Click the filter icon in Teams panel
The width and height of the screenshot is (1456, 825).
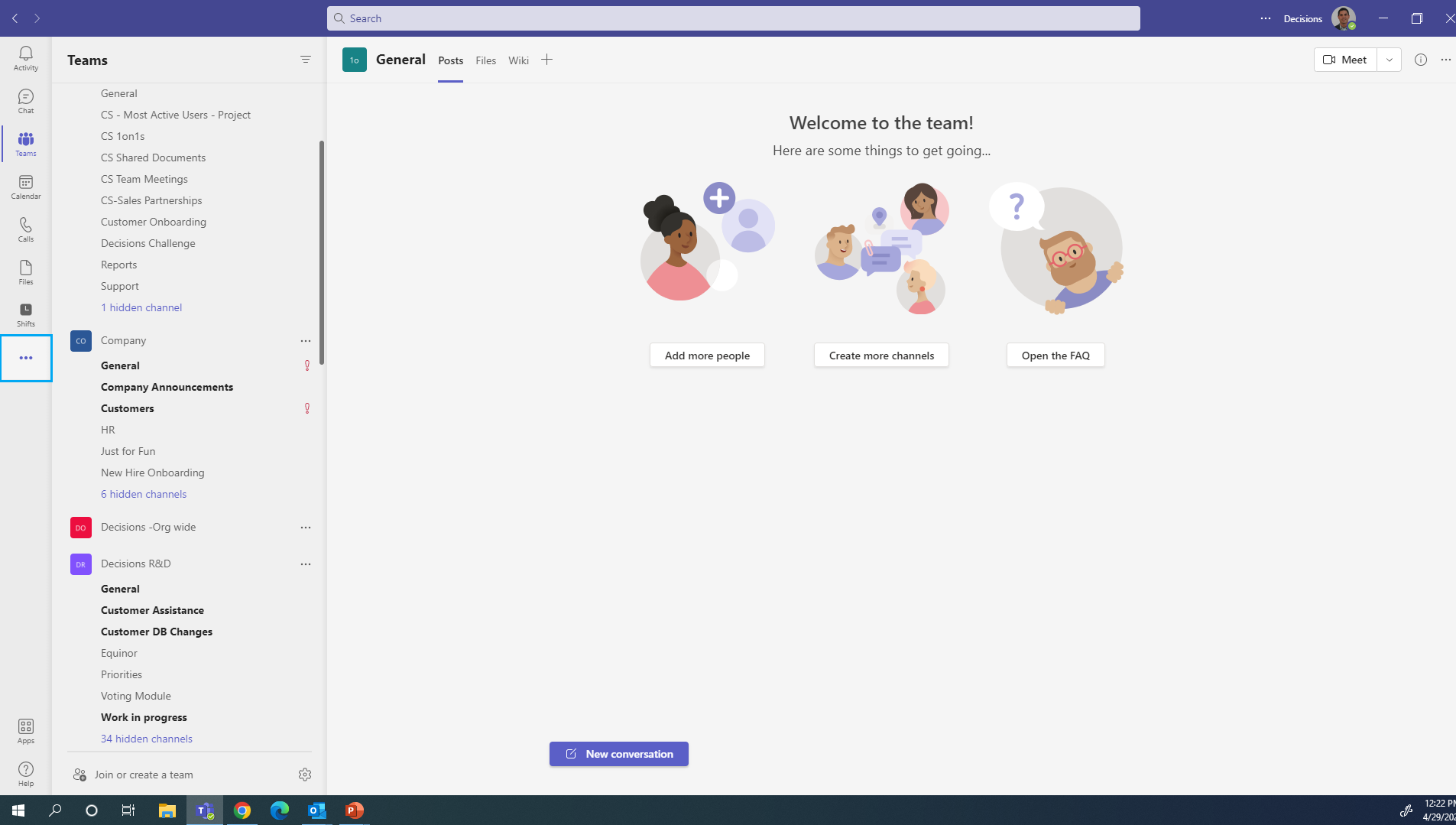click(305, 60)
